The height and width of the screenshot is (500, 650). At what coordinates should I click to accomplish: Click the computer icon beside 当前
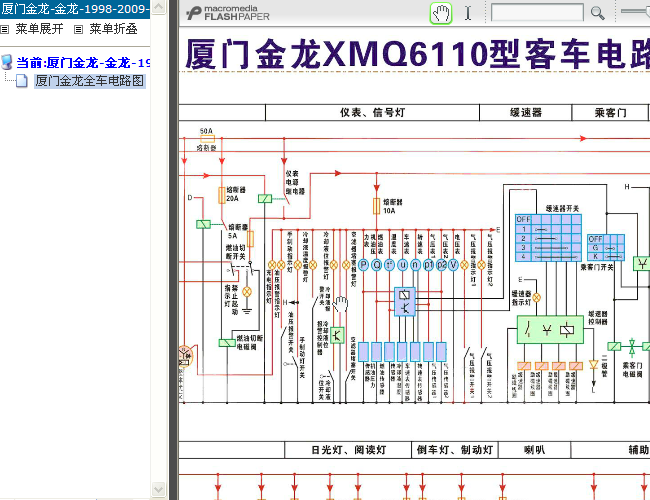7,62
